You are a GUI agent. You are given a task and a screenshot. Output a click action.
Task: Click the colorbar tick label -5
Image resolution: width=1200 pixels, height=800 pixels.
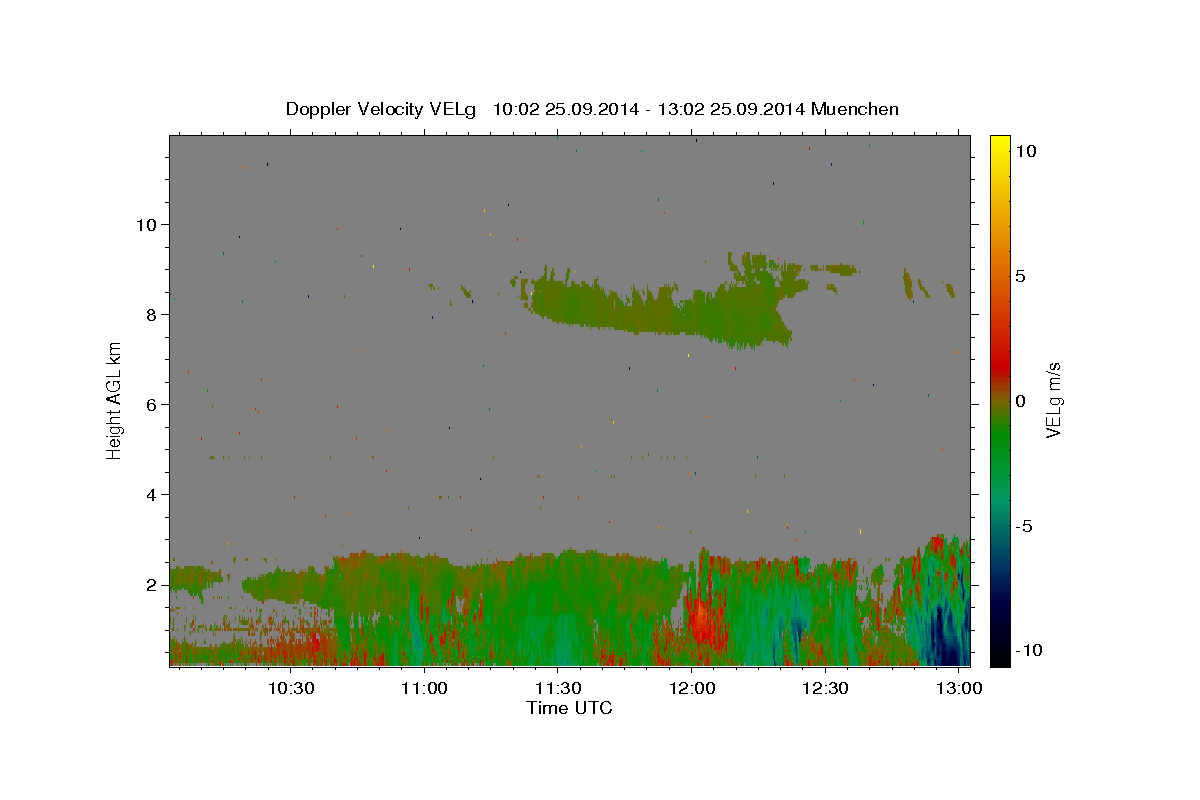click(x=1023, y=526)
